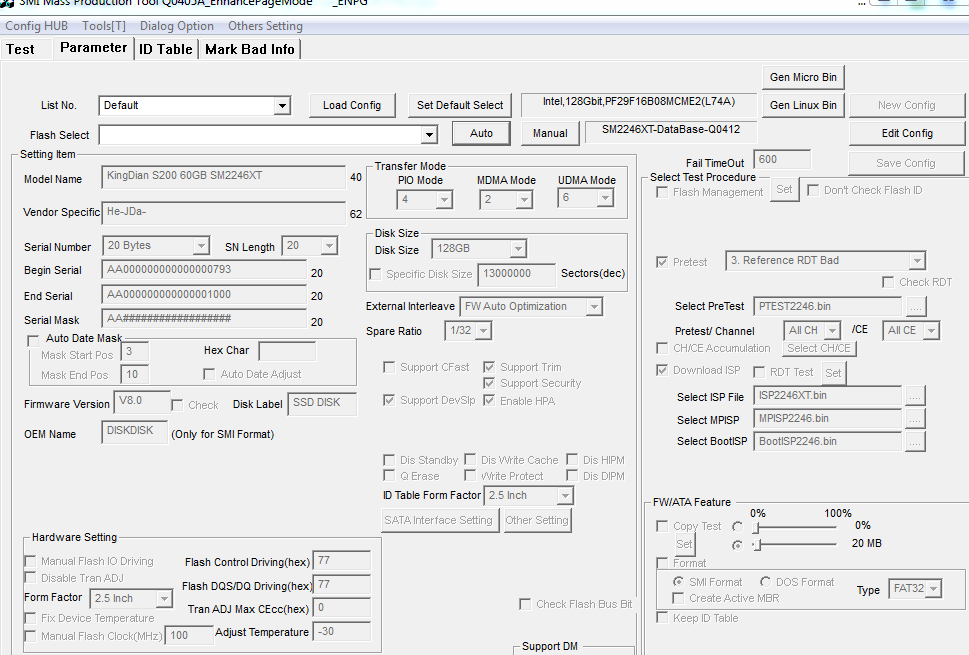Click the Vendor Specific input field

(223, 213)
